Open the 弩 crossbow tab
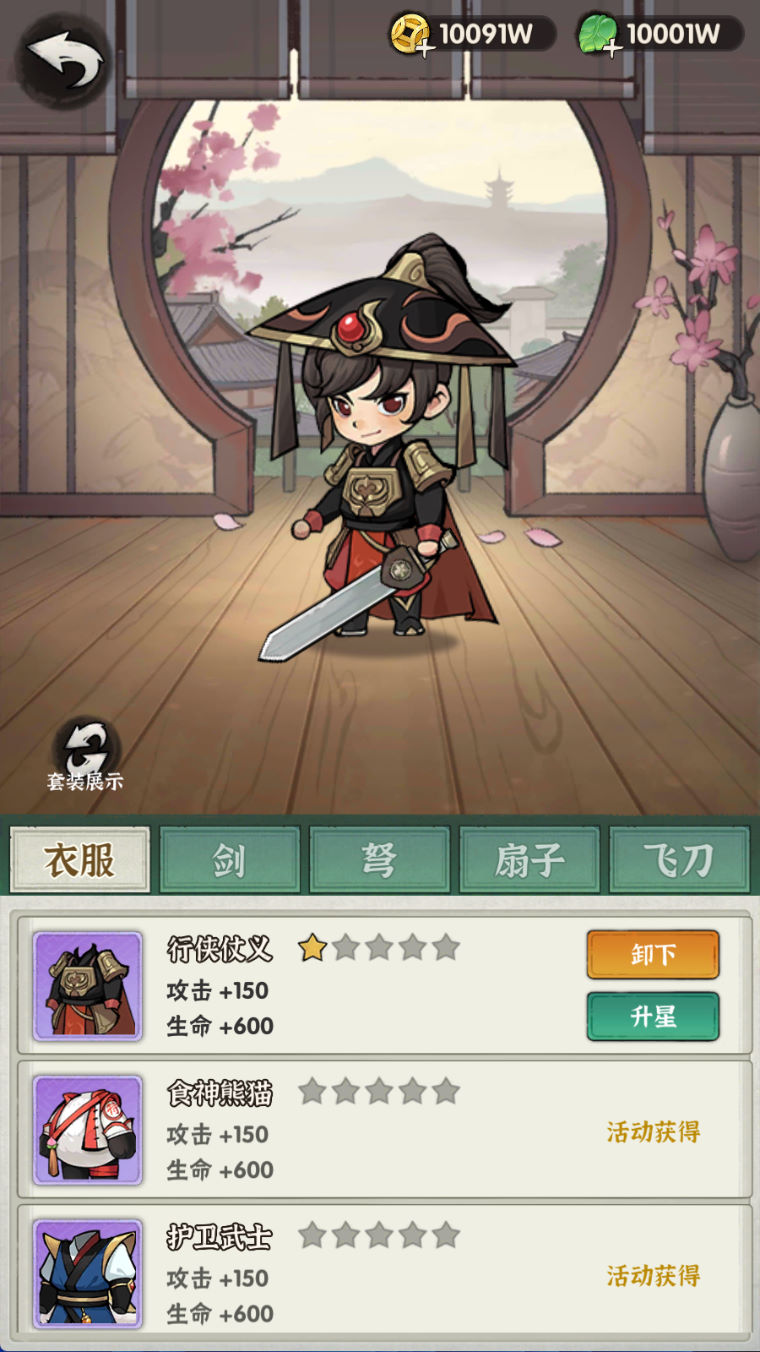 379,860
